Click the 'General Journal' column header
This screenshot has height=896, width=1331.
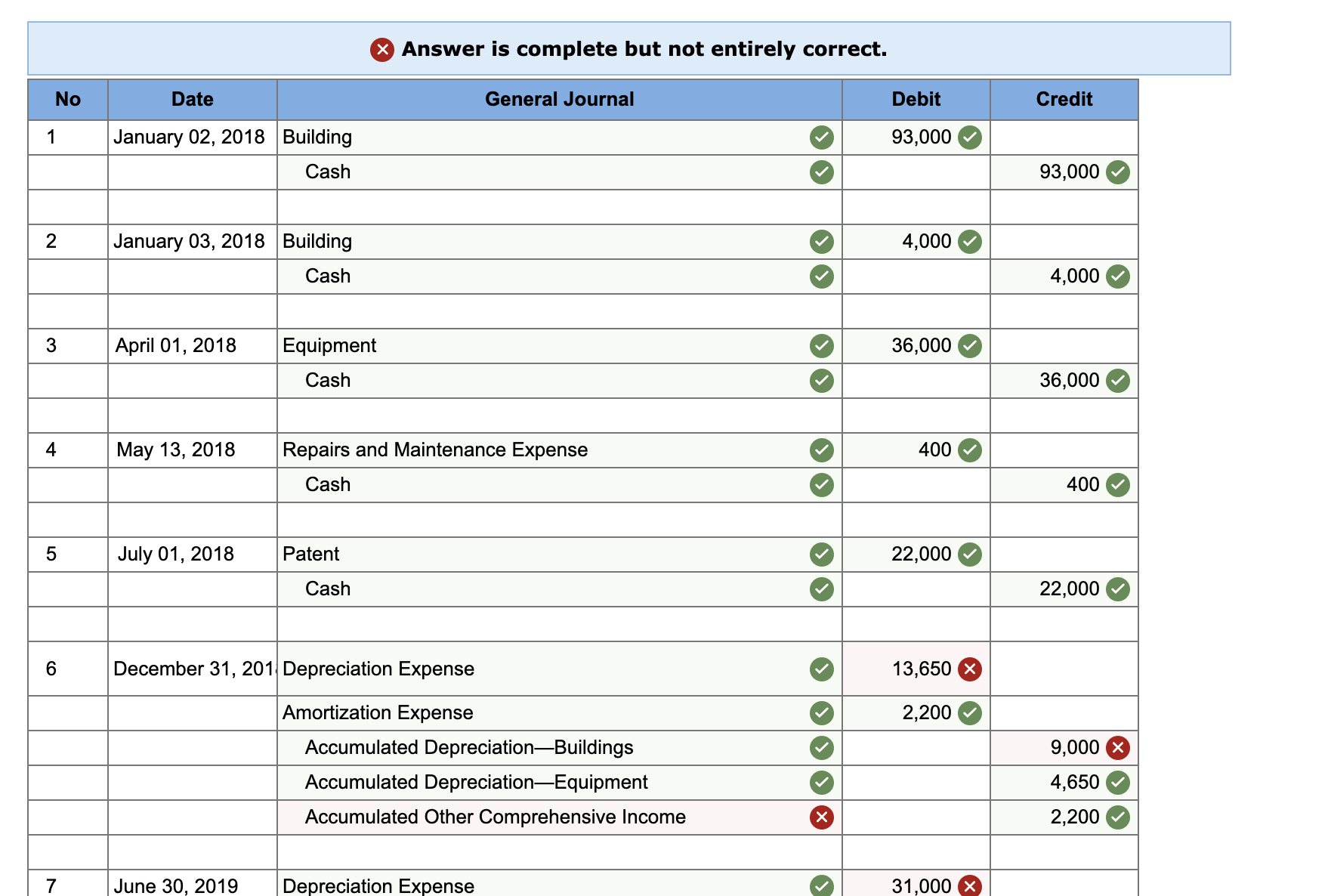(560, 100)
